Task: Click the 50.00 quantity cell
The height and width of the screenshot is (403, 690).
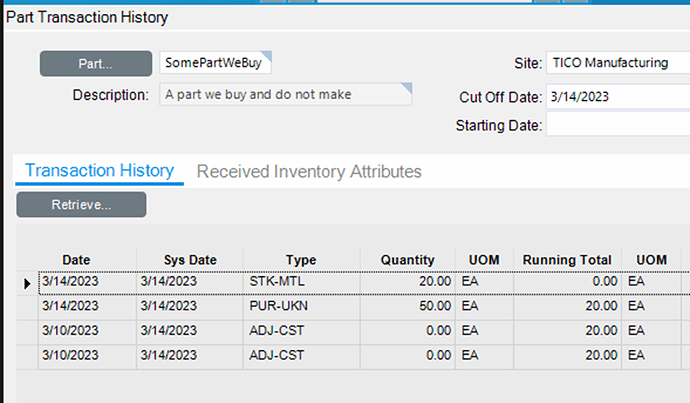Action: coord(407,306)
